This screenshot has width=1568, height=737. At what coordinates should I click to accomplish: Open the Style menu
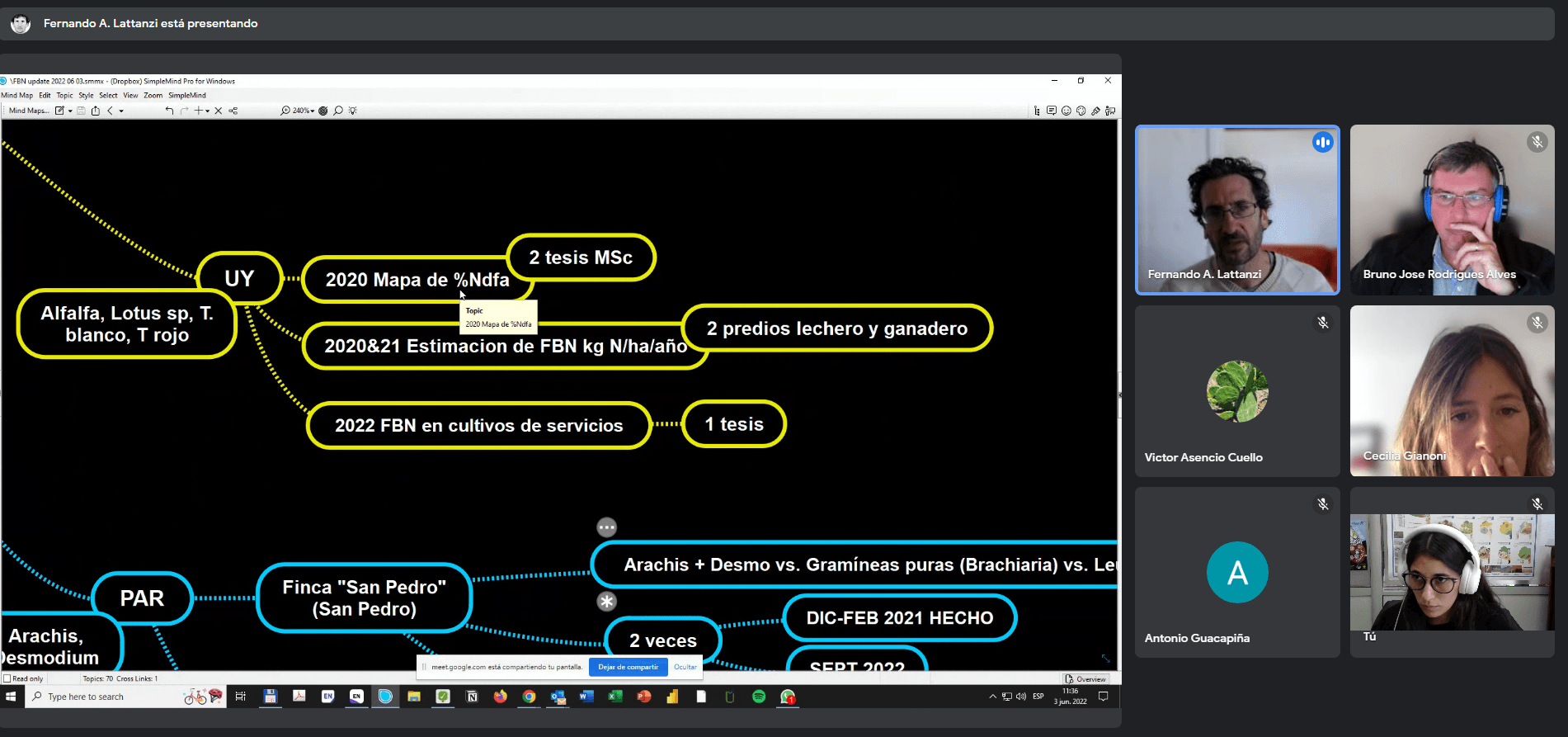tap(86, 96)
